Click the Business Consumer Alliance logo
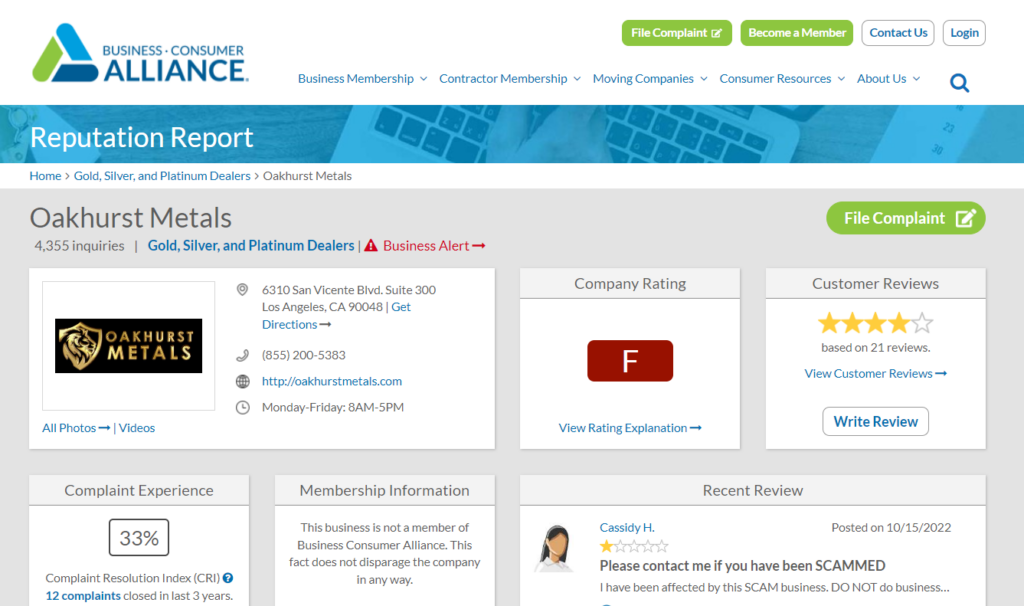The height and width of the screenshot is (606, 1024). pos(140,53)
